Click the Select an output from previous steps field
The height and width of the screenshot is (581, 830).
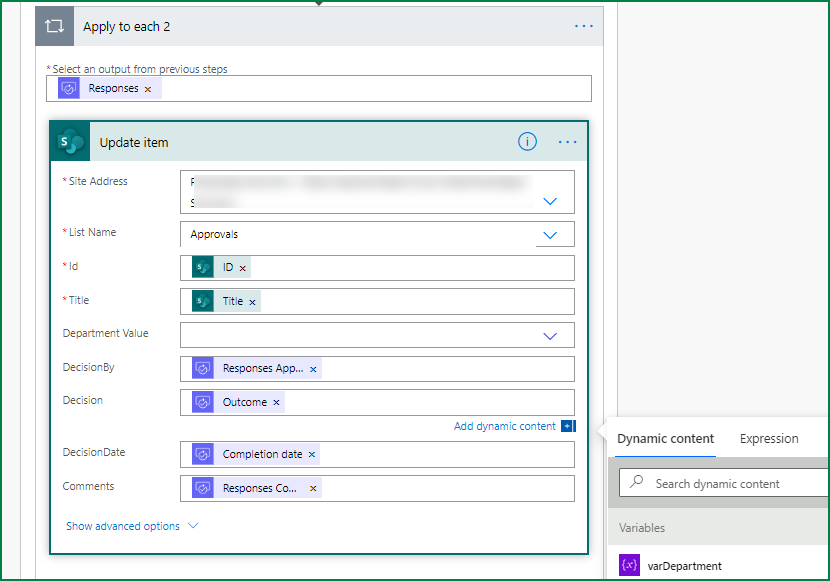click(319, 88)
